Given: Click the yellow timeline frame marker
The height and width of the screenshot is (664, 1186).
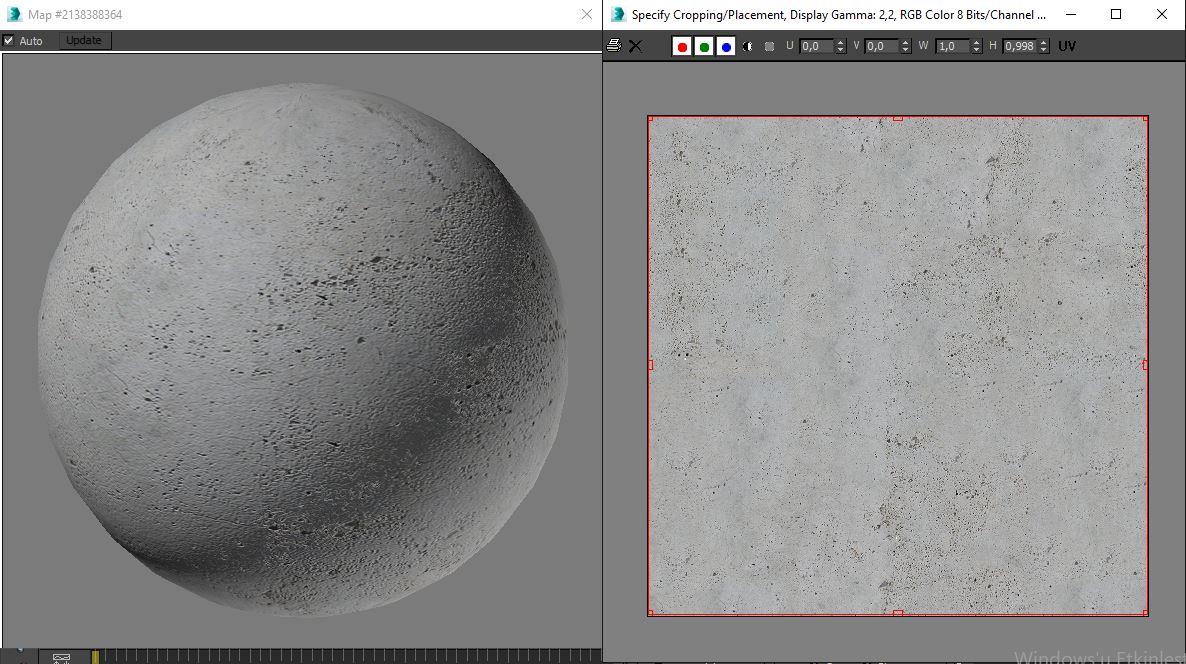Looking at the screenshot, I should (95, 657).
